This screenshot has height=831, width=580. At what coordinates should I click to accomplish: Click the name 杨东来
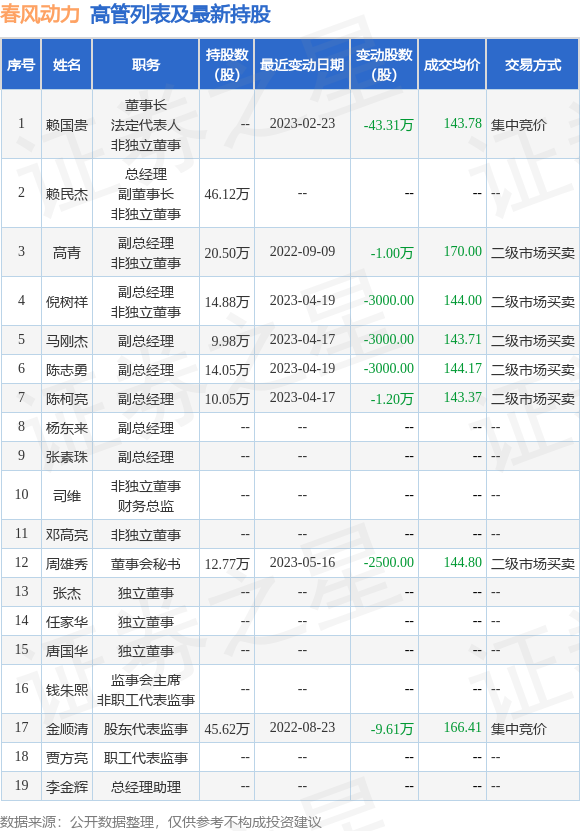point(67,428)
